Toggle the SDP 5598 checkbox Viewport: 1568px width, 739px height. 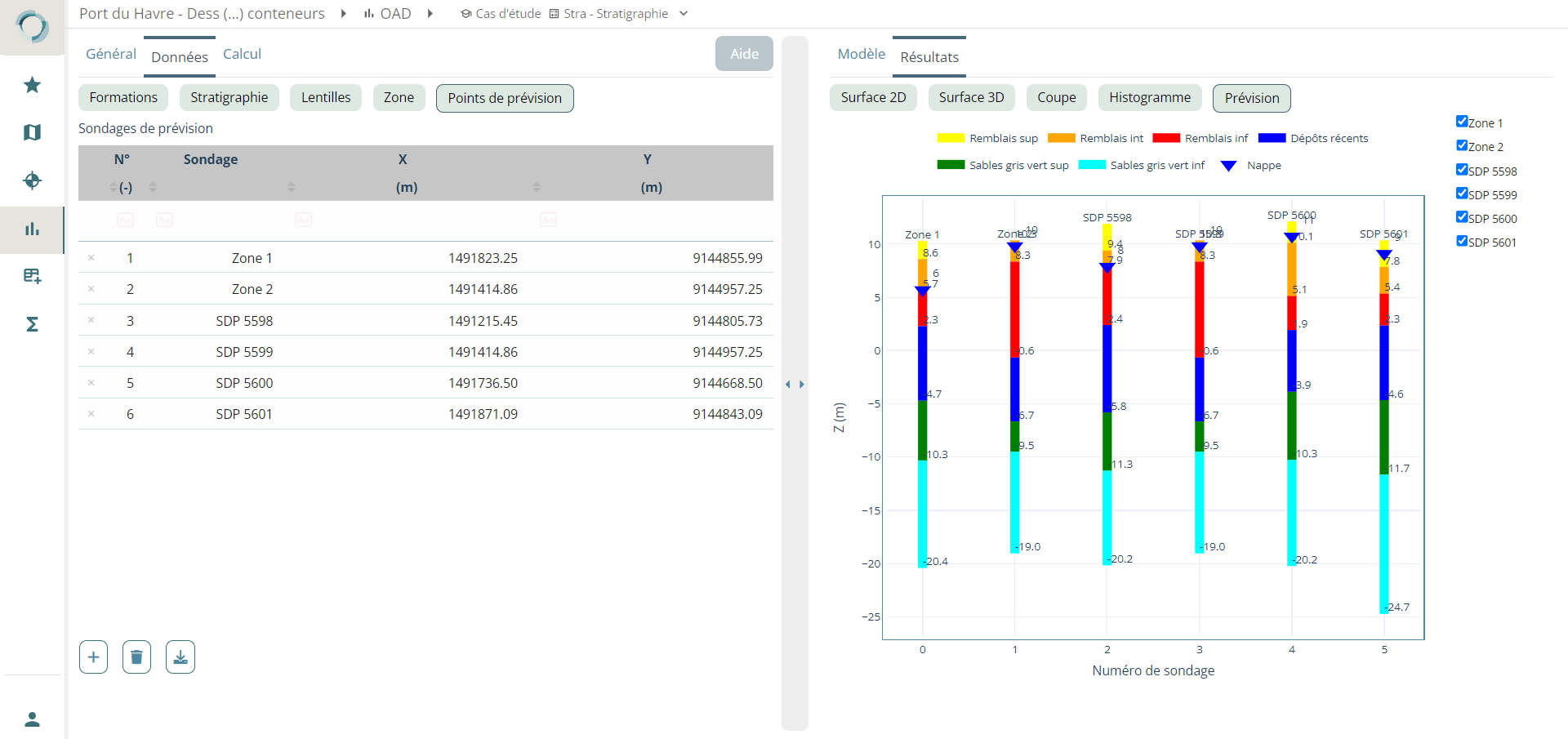coord(1462,170)
